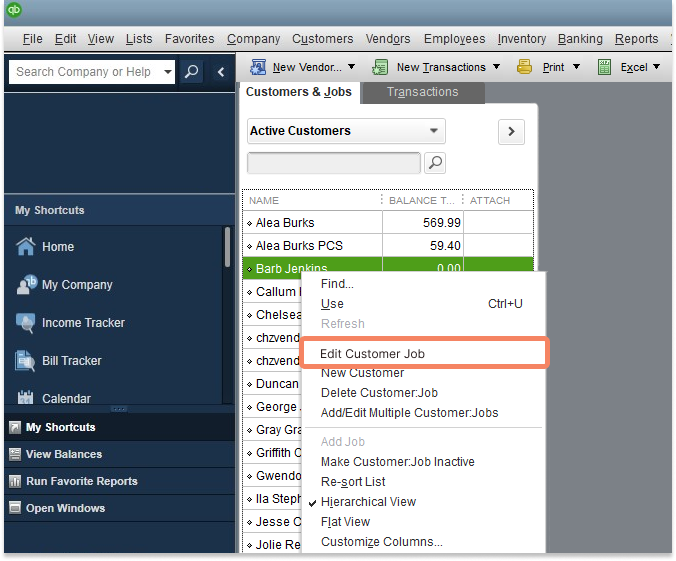This screenshot has height=561, width=676.
Task: Open the Excel dropdown arrow
Action: click(x=656, y=67)
